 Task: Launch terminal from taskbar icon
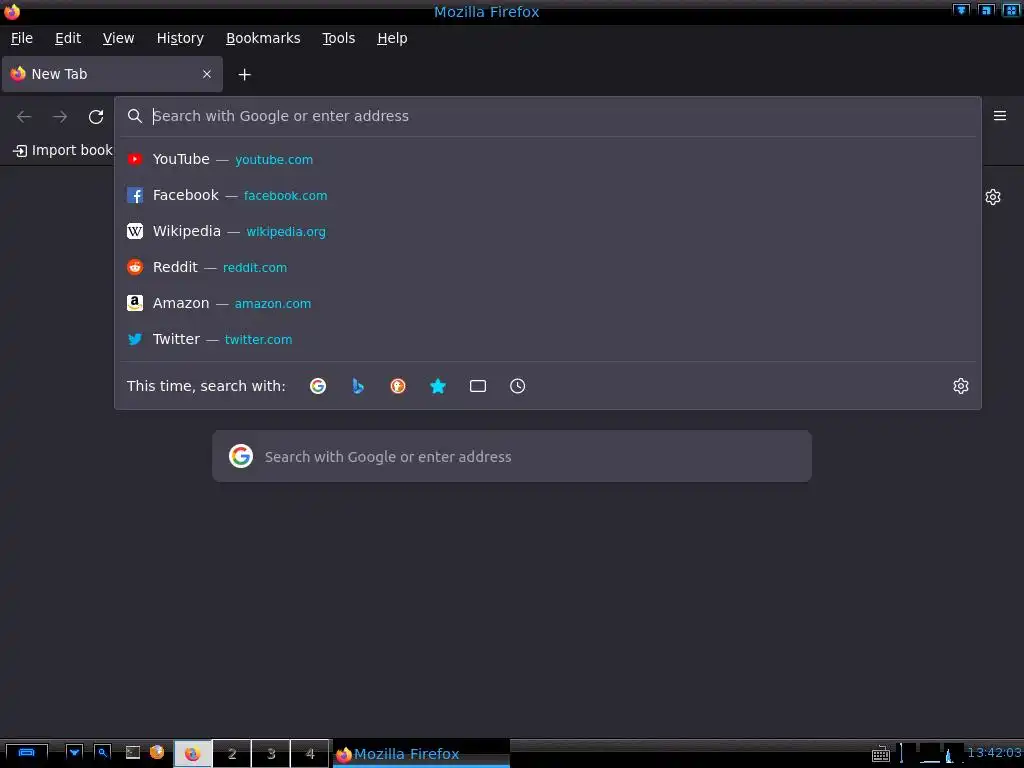tap(133, 752)
